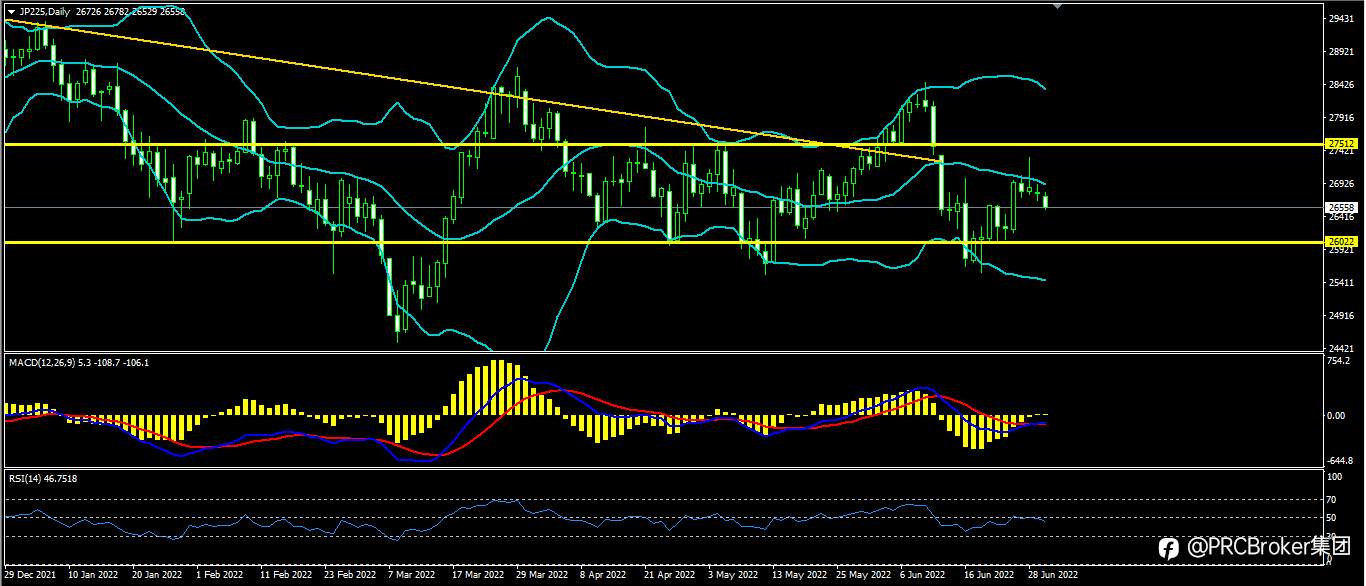Viewport: 1366px width, 586px height.
Task: Click the 21 Apr 2022 date label
Action: tap(668, 576)
